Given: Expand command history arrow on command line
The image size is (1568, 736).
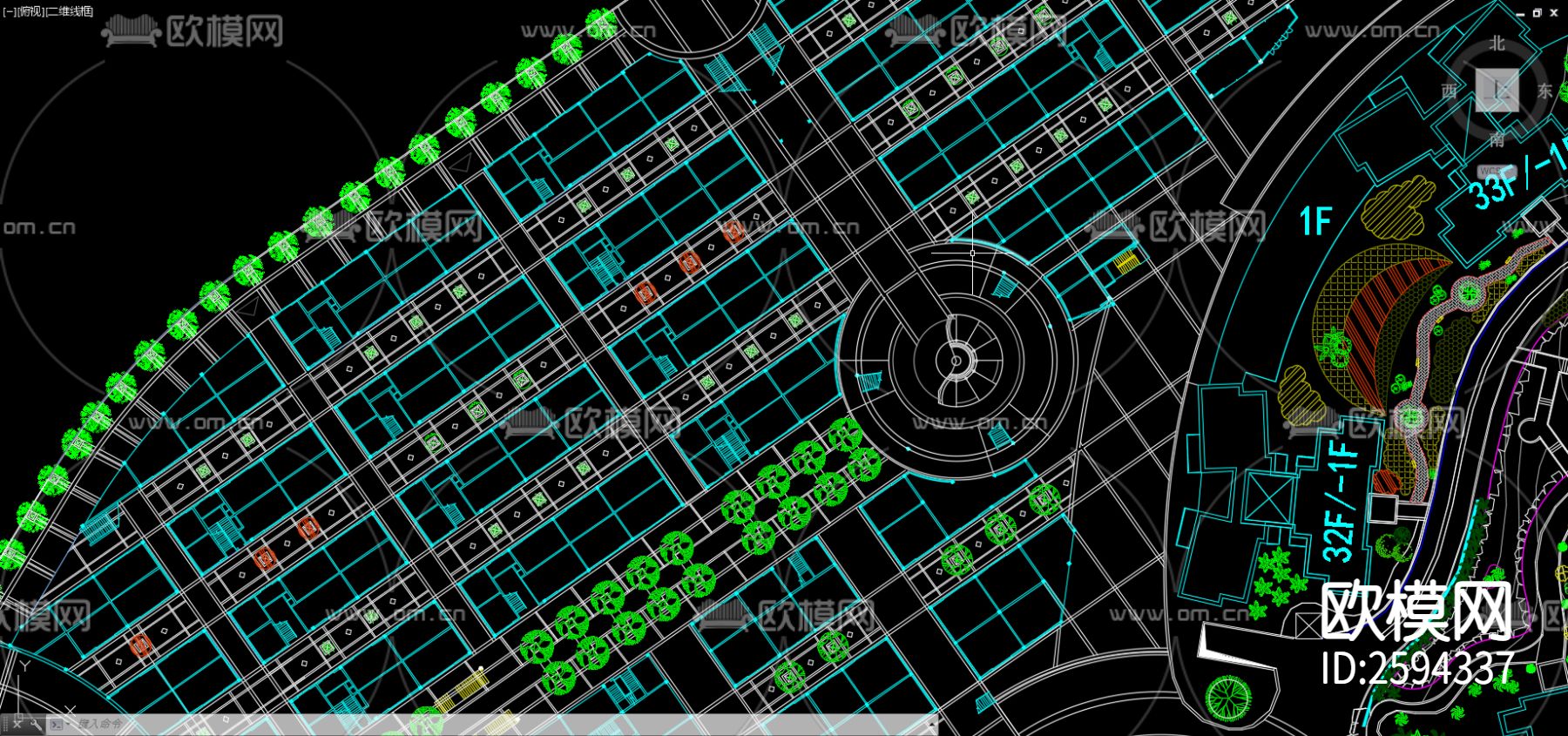Looking at the screenshot, I should coord(931,724).
